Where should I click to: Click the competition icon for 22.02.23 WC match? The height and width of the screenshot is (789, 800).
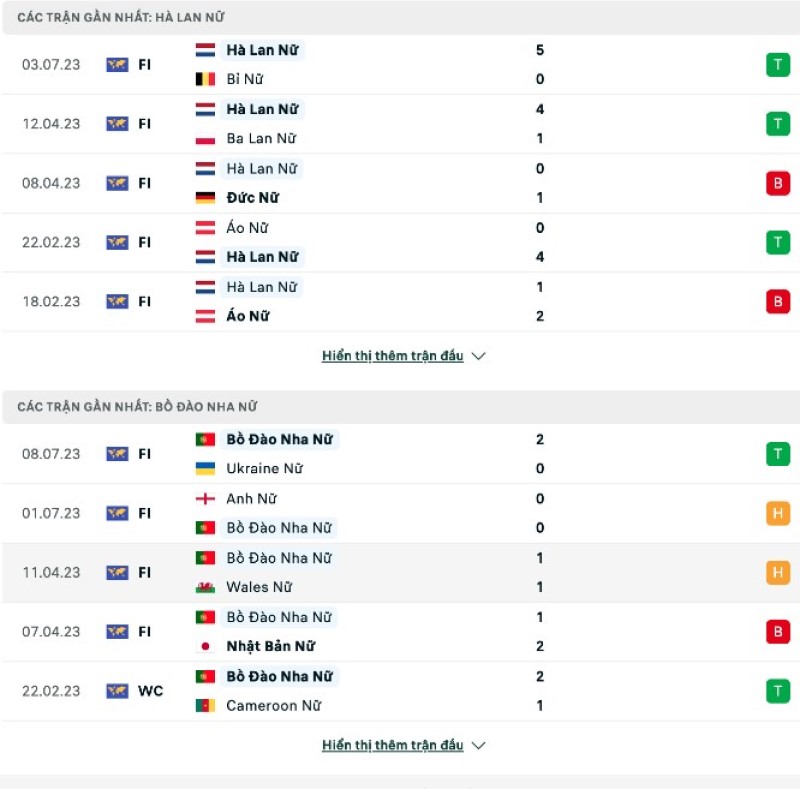tap(117, 691)
